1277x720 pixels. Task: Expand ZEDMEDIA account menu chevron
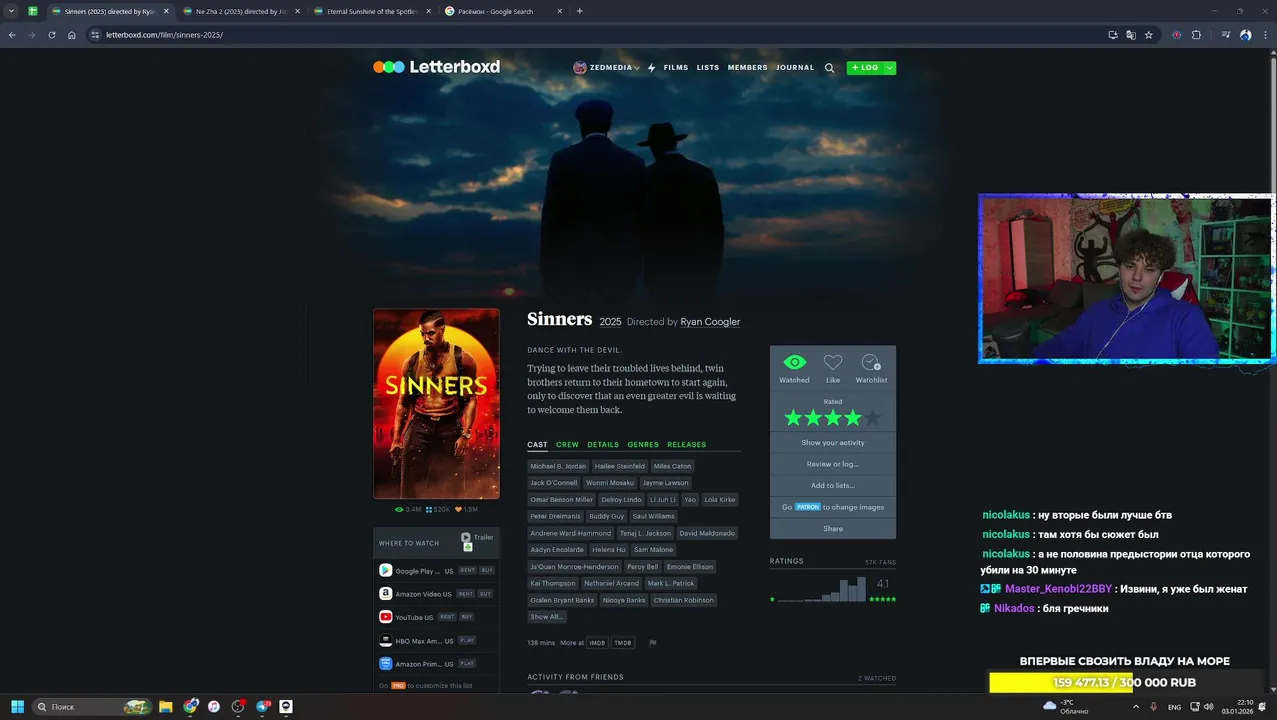click(637, 68)
